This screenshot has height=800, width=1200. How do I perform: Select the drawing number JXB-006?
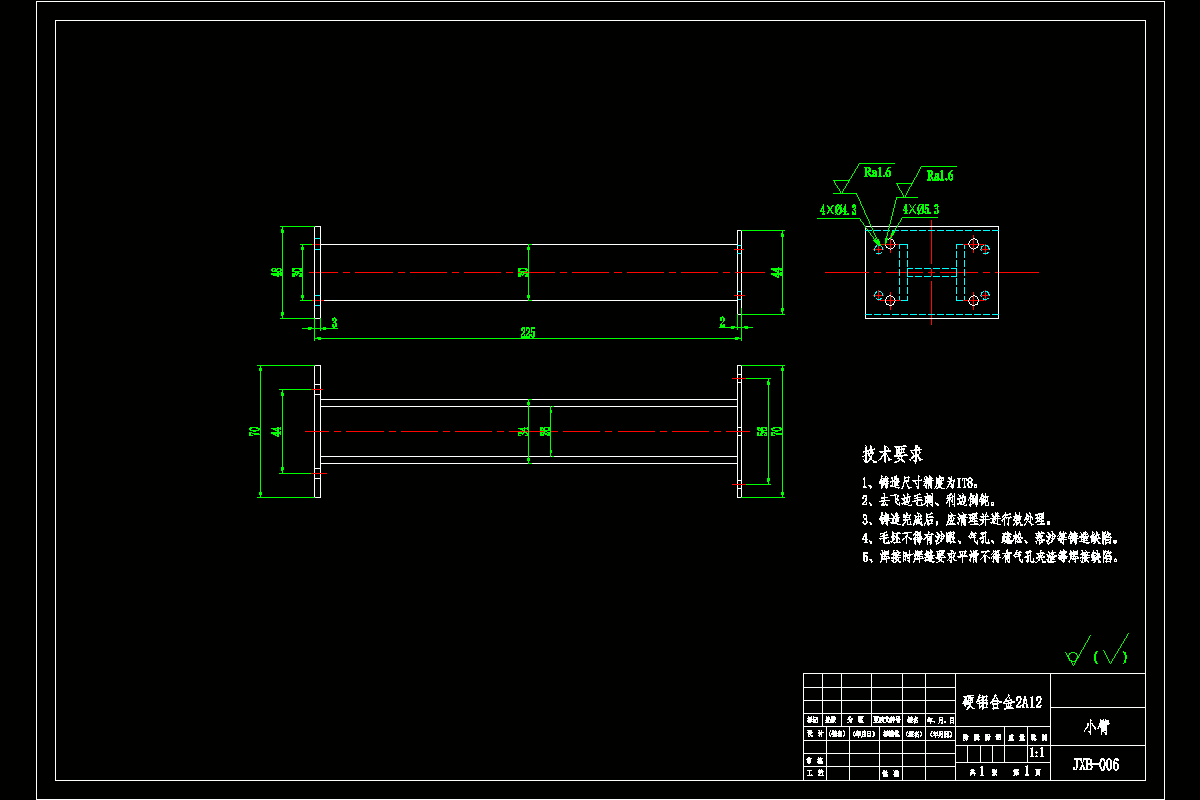[x=1096, y=765]
